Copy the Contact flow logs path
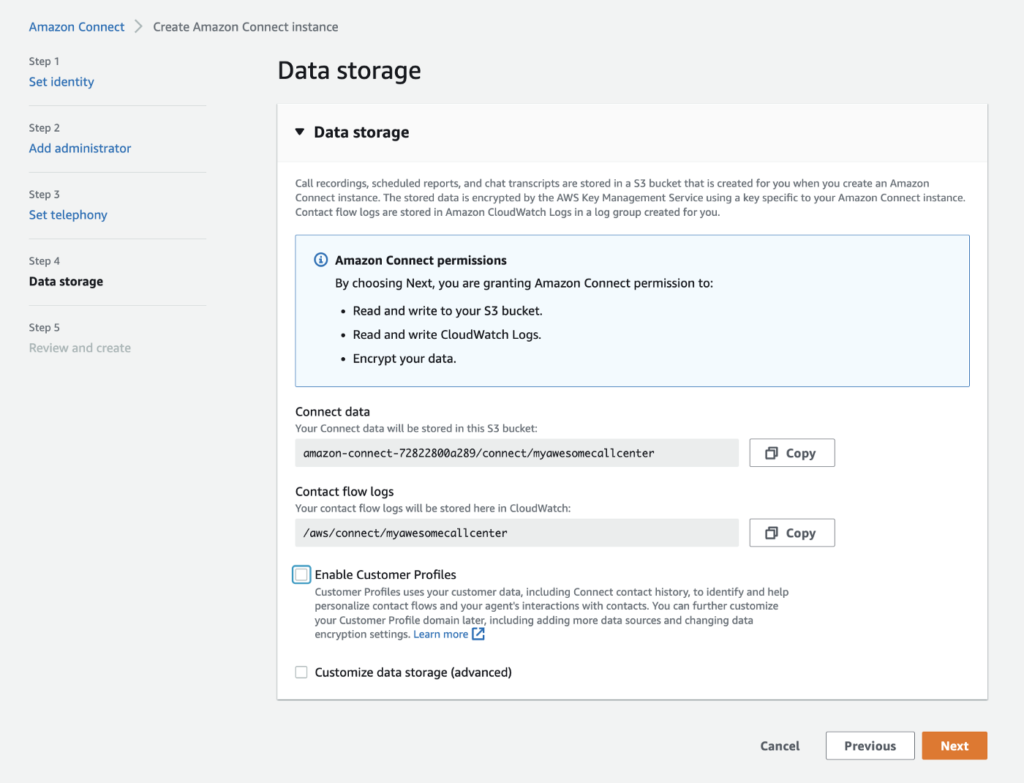 [792, 533]
